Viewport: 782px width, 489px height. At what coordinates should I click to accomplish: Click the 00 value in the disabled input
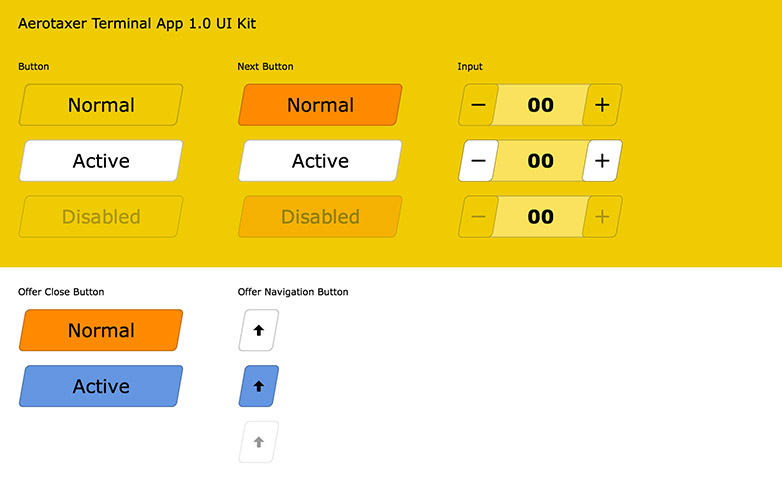coord(540,217)
